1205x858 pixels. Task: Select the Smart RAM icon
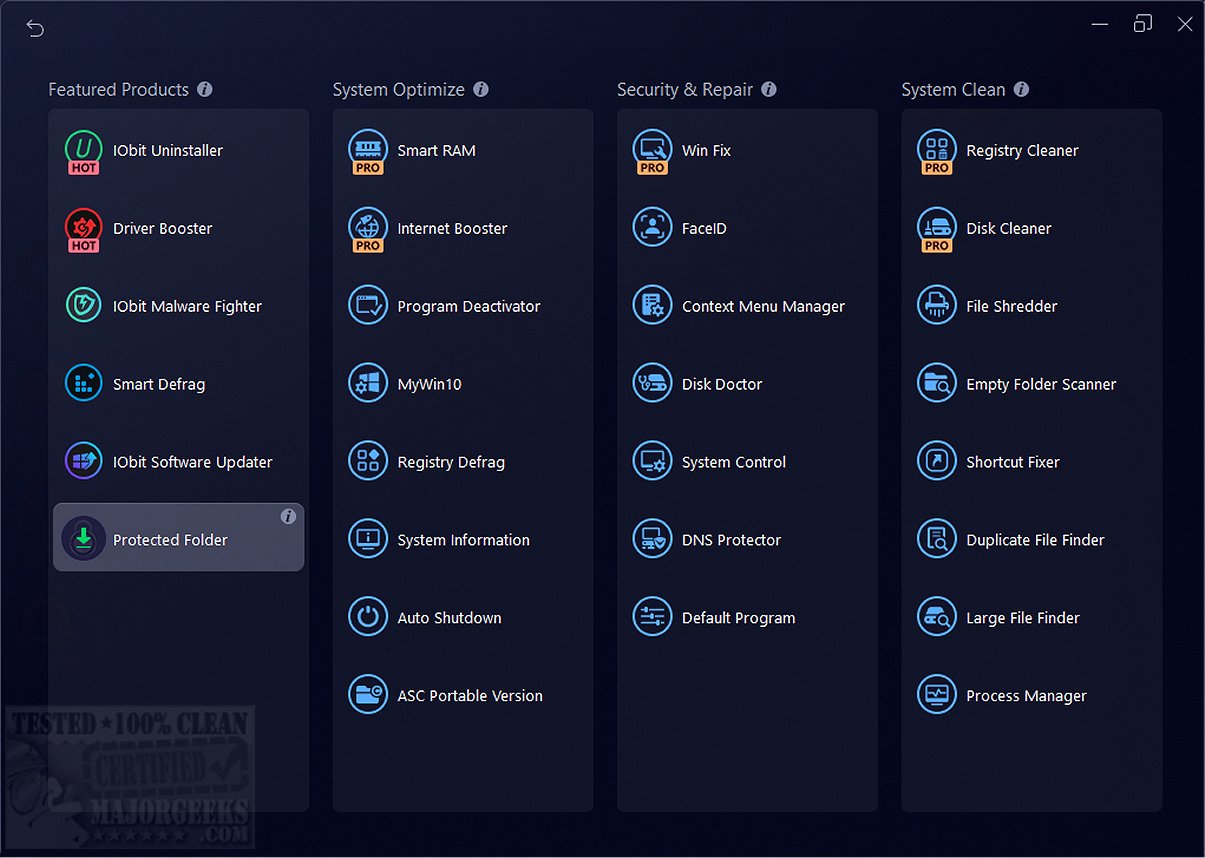click(368, 150)
